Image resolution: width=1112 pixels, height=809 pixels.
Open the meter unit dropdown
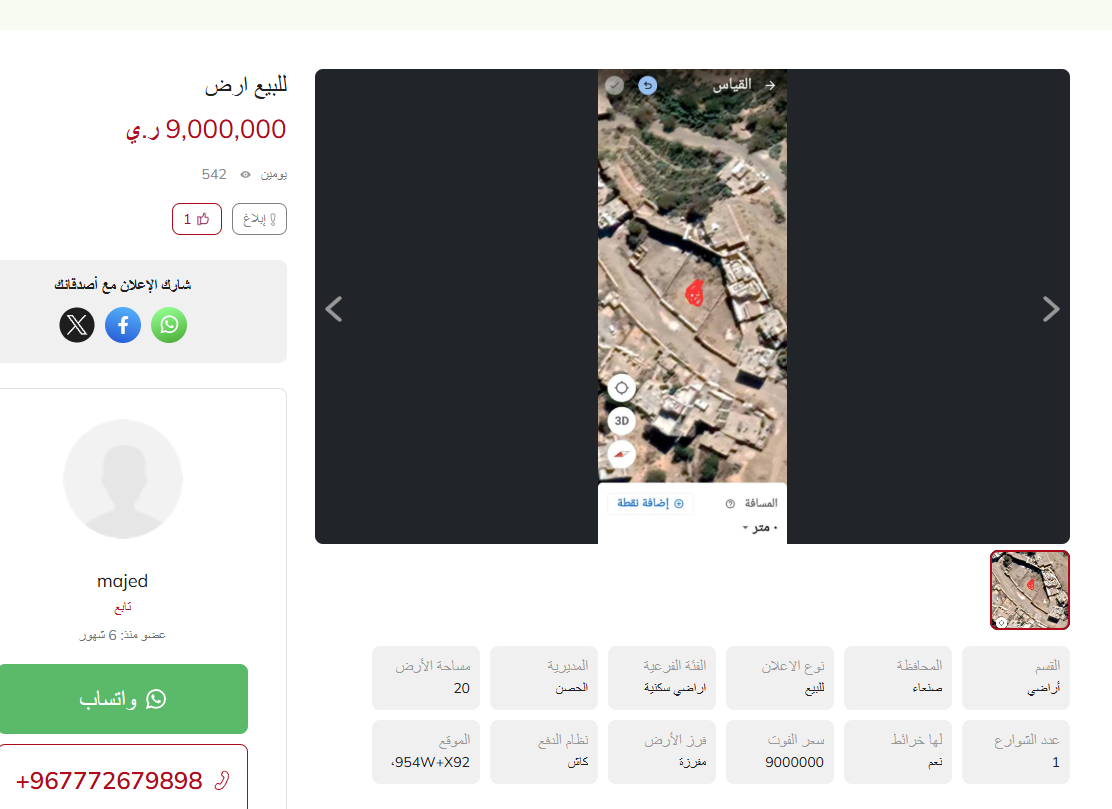760,528
